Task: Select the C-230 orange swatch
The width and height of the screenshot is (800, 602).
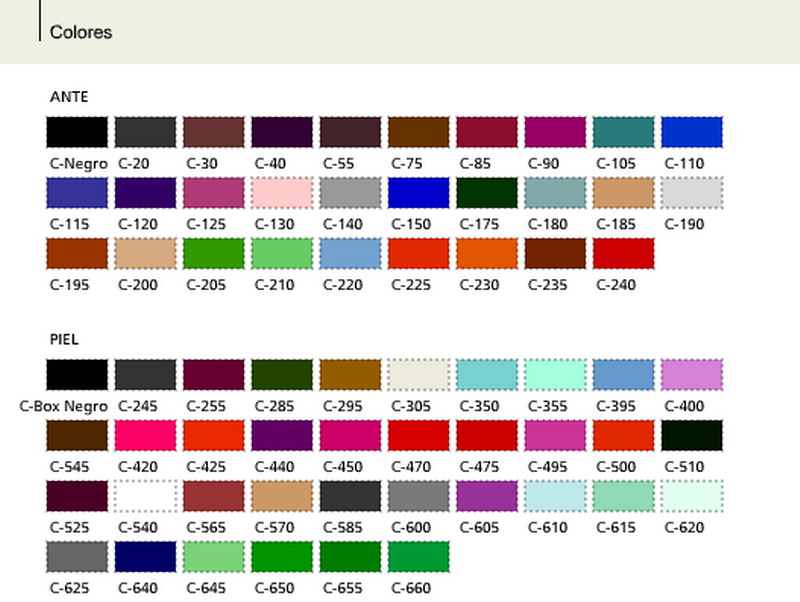Action: coord(487,254)
